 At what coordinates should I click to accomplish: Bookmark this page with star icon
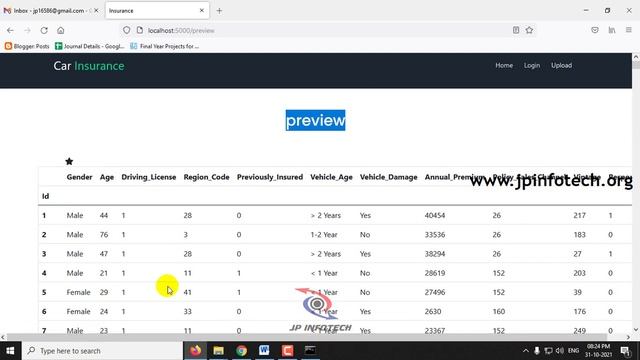click(x=529, y=30)
